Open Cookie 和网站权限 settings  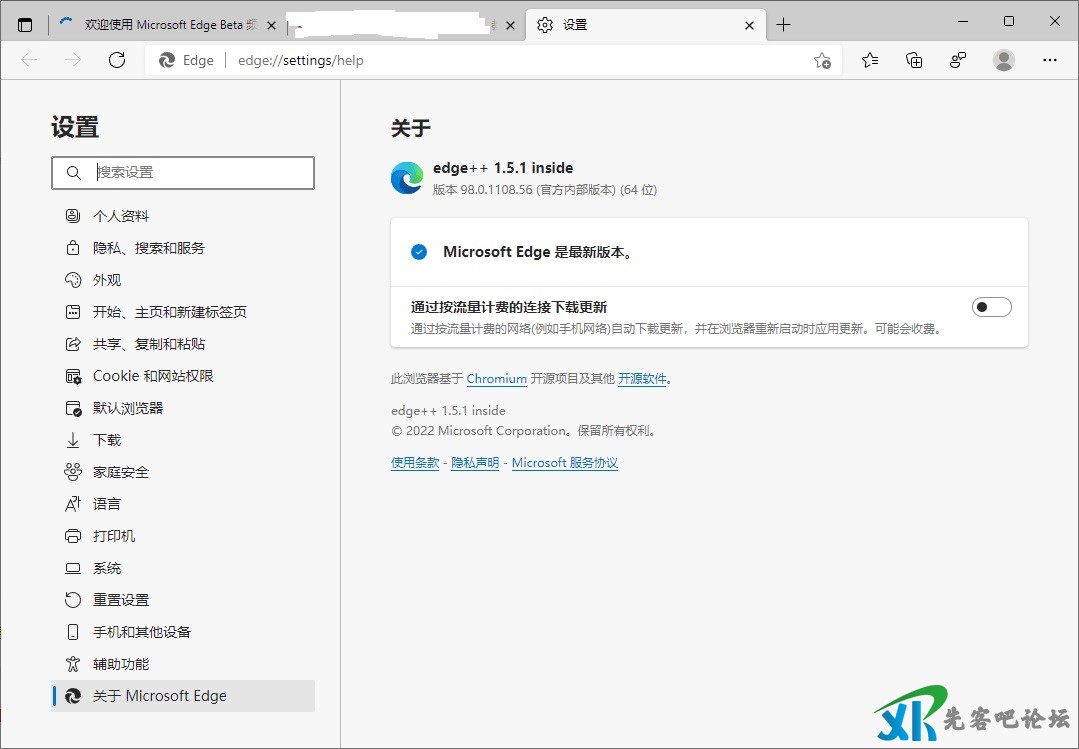pyautogui.click(x=153, y=376)
